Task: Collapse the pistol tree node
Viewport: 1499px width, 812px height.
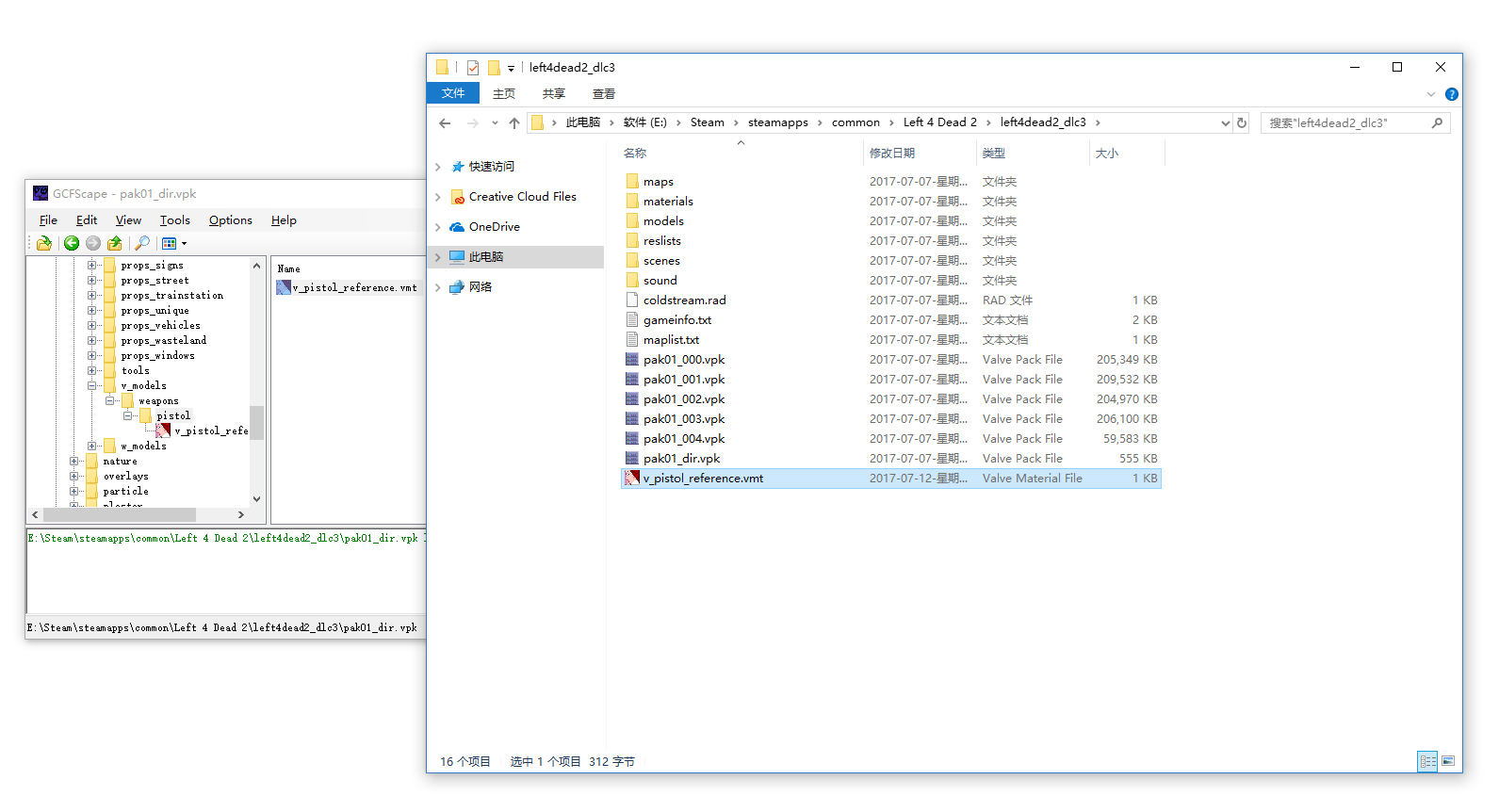Action: (128, 416)
